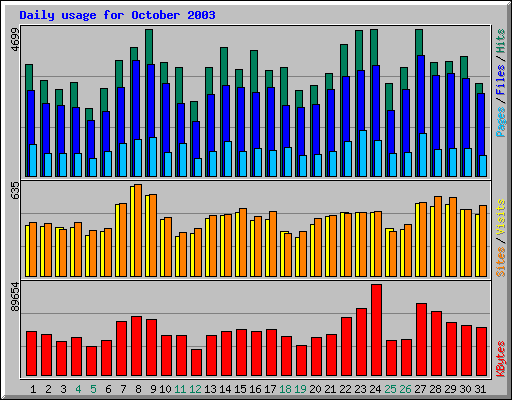The width and height of the screenshot is (512, 400).
Task: Click the 'Daily usage for October 2003' title
Action: (117, 15)
